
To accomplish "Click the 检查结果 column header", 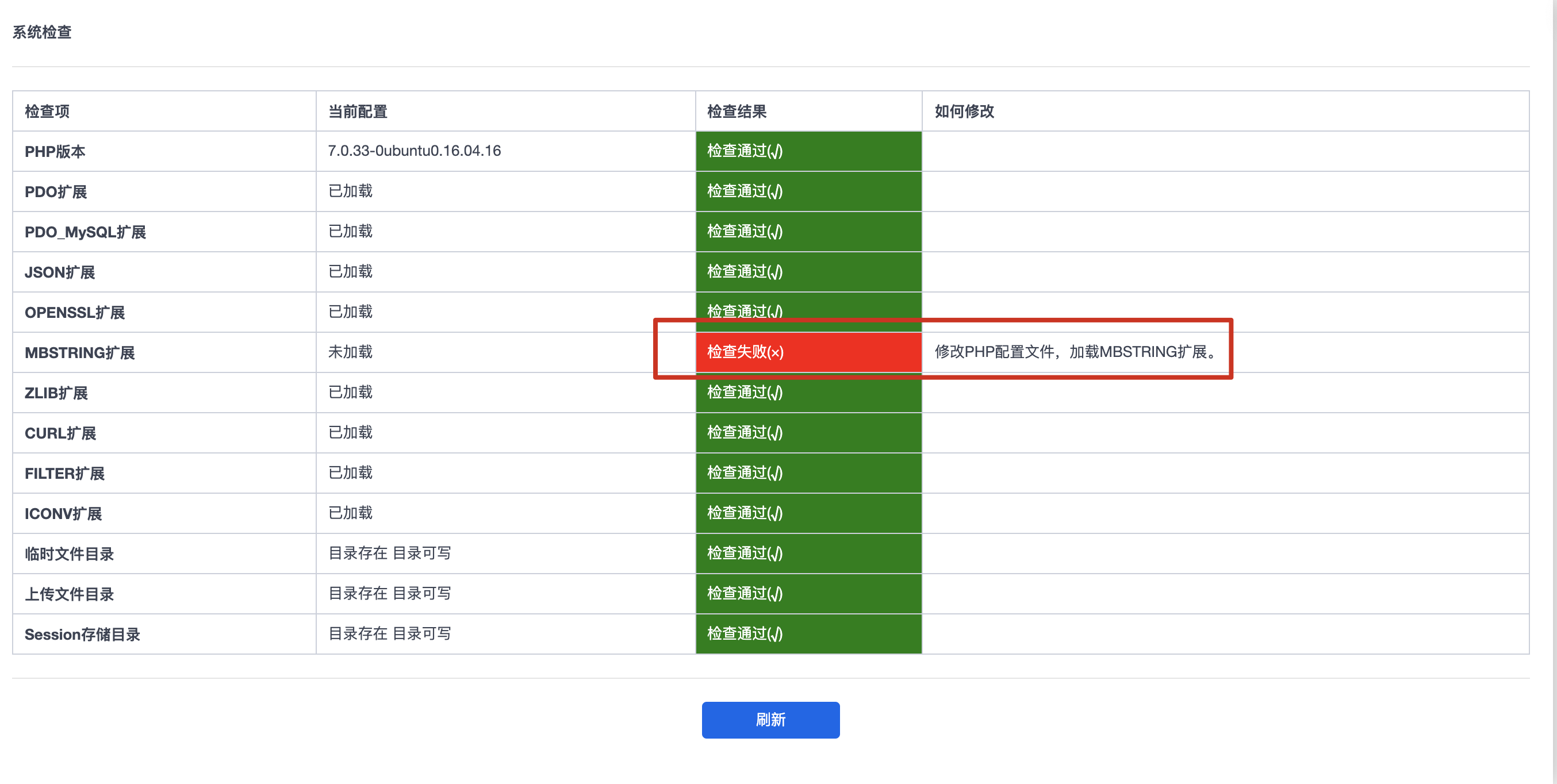I will pyautogui.click(x=736, y=112).
